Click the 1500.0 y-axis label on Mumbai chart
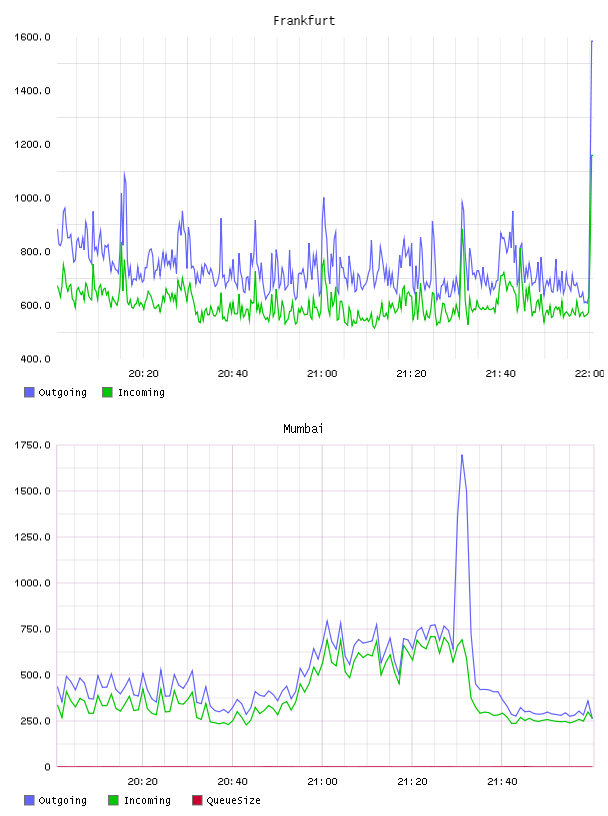 pyautogui.click(x=32, y=491)
